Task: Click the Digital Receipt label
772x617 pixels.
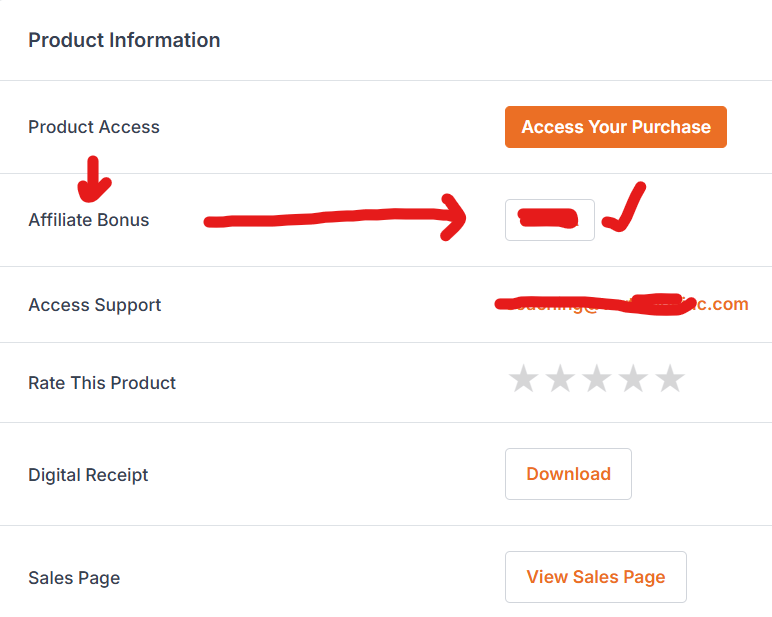Action: 88,475
